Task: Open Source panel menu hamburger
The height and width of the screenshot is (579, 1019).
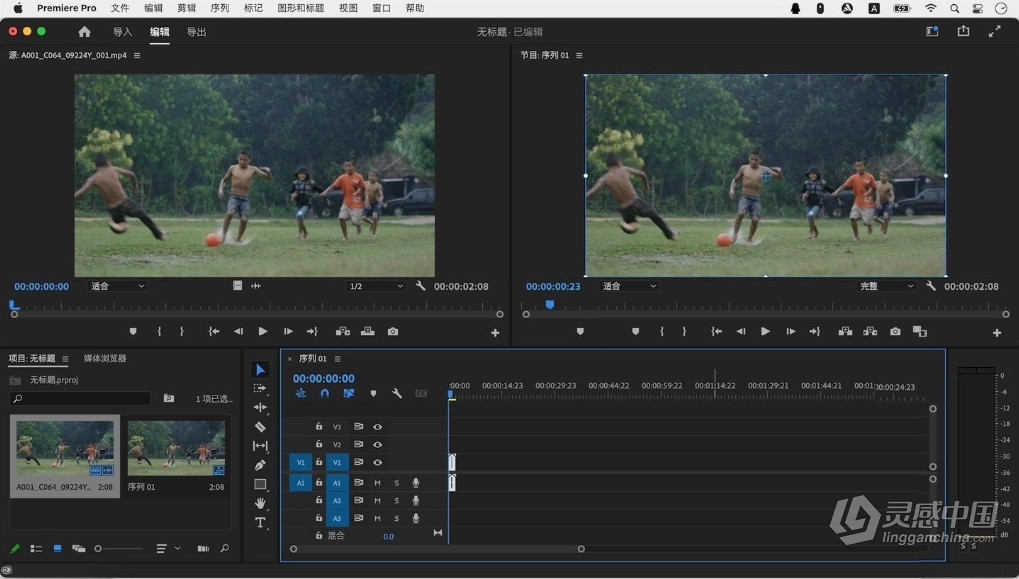Action: (x=137, y=55)
